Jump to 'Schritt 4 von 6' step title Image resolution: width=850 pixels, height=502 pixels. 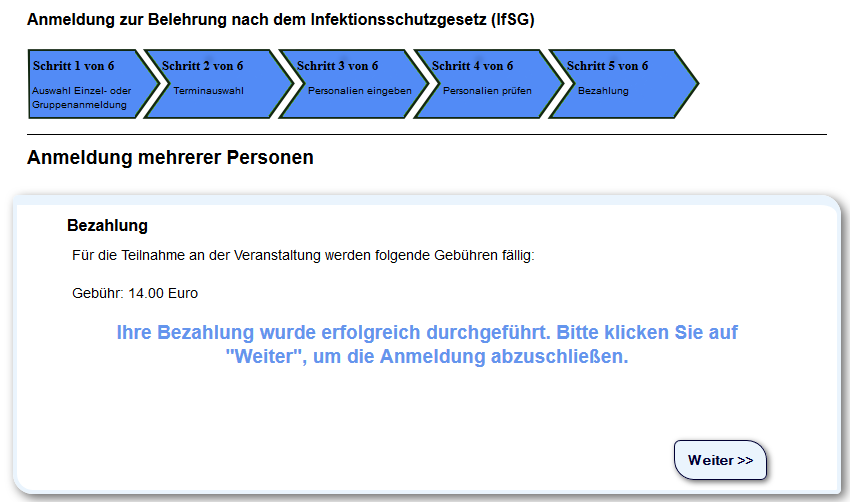pyautogui.click(x=473, y=66)
